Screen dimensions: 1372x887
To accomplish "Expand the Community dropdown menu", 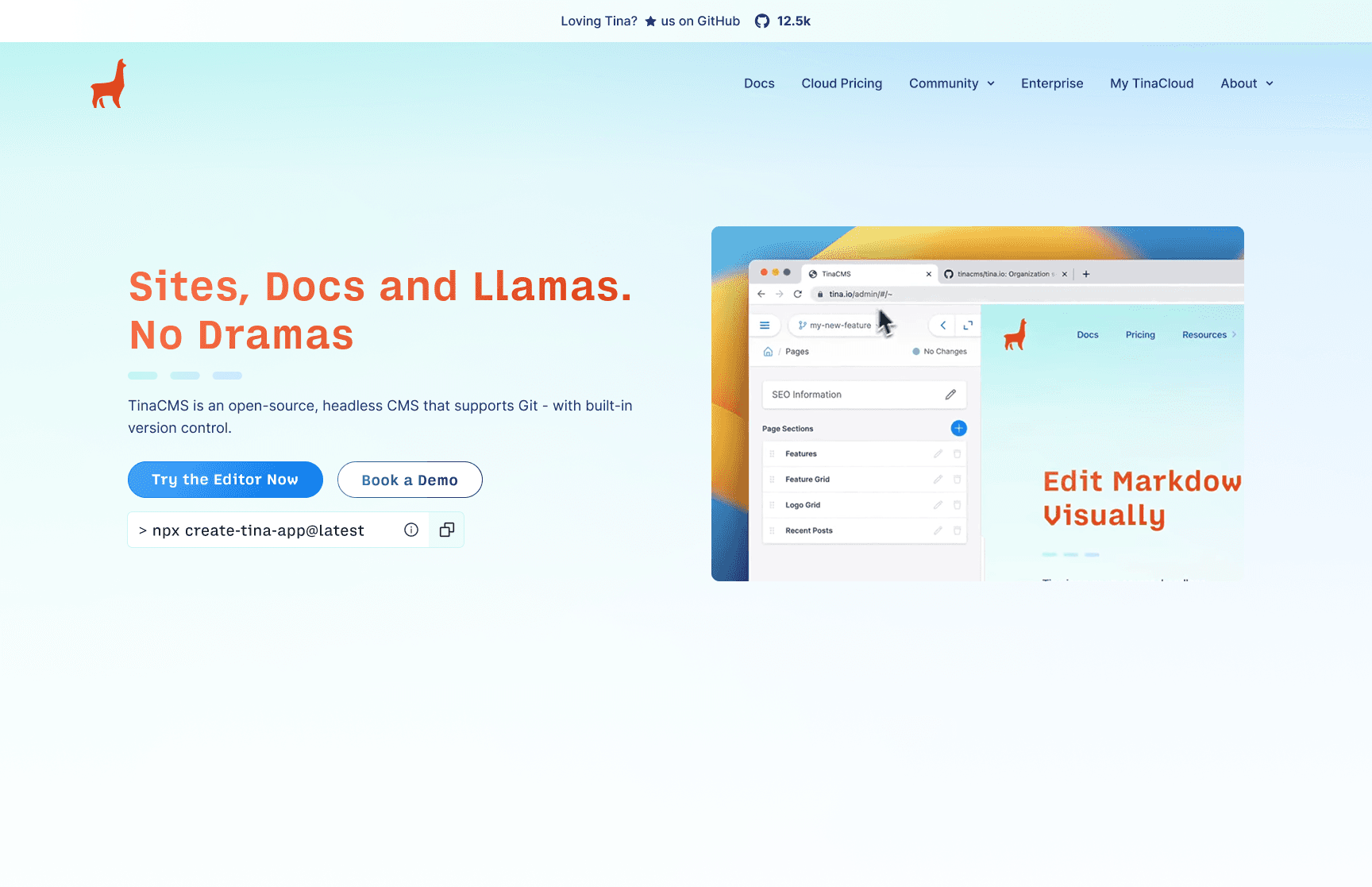I will (952, 83).
